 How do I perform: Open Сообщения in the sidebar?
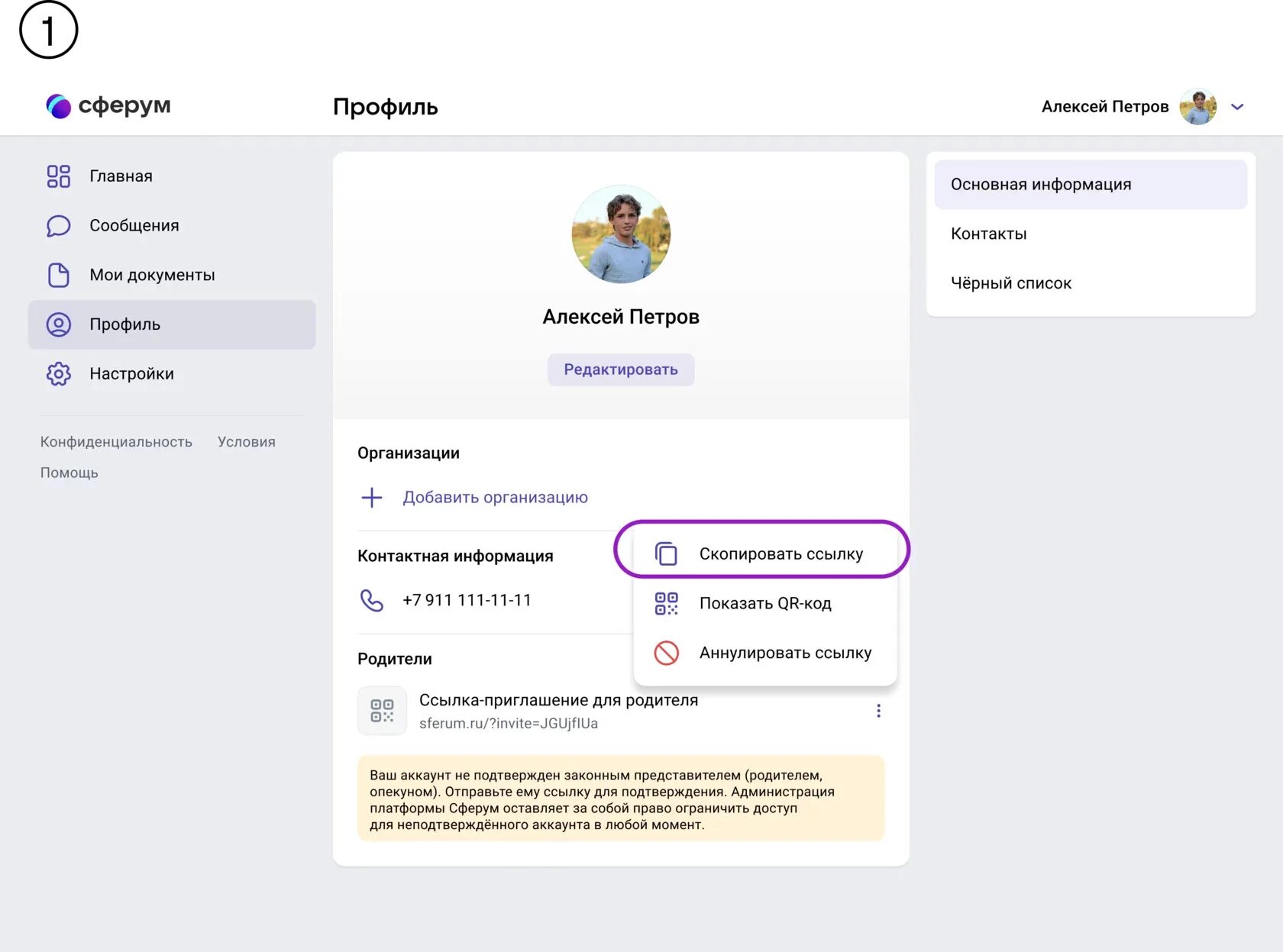point(172,226)
